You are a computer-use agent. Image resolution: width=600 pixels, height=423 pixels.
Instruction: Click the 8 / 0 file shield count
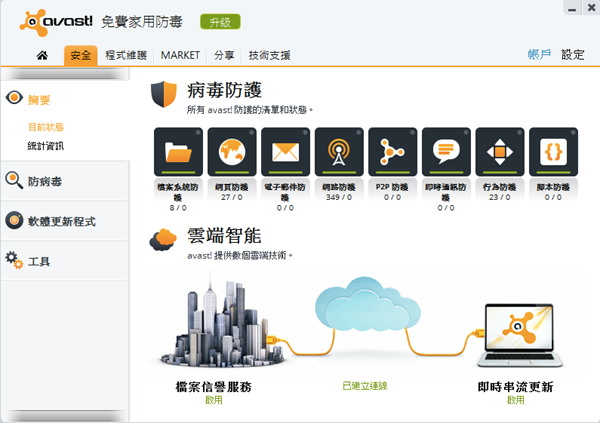178,208
